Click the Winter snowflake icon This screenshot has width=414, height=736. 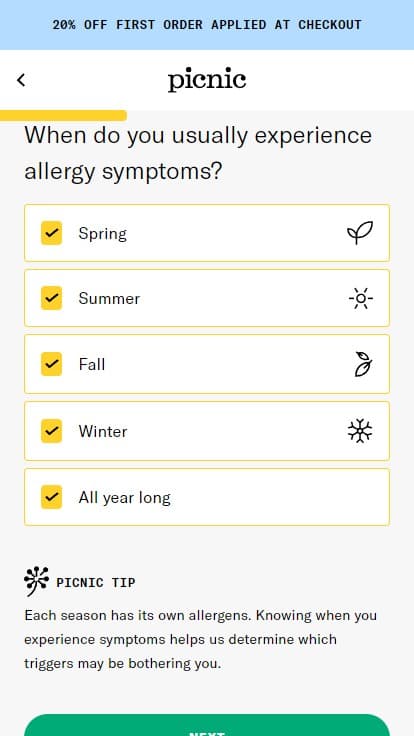click(x=360, y=431)
